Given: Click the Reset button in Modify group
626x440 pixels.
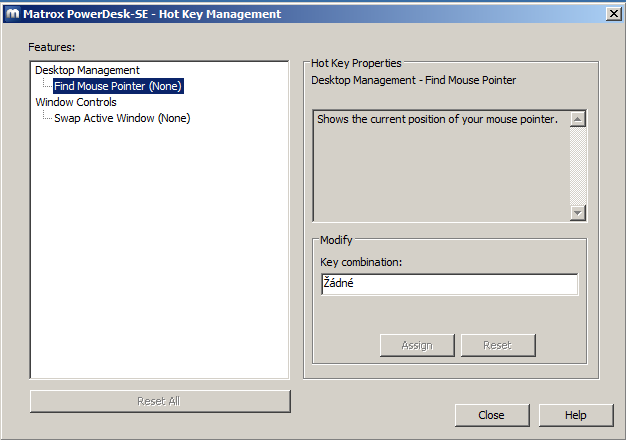Looking at the screenshot, I should pos(498,345).
